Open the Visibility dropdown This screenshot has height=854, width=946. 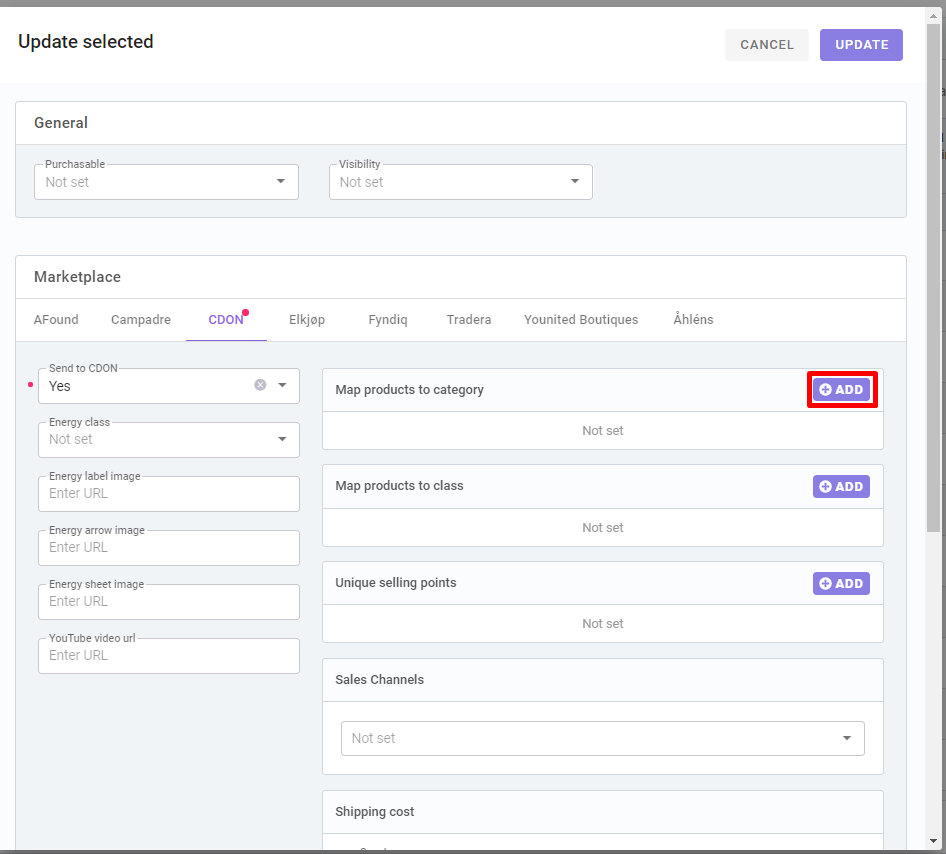tap(460, 182)
